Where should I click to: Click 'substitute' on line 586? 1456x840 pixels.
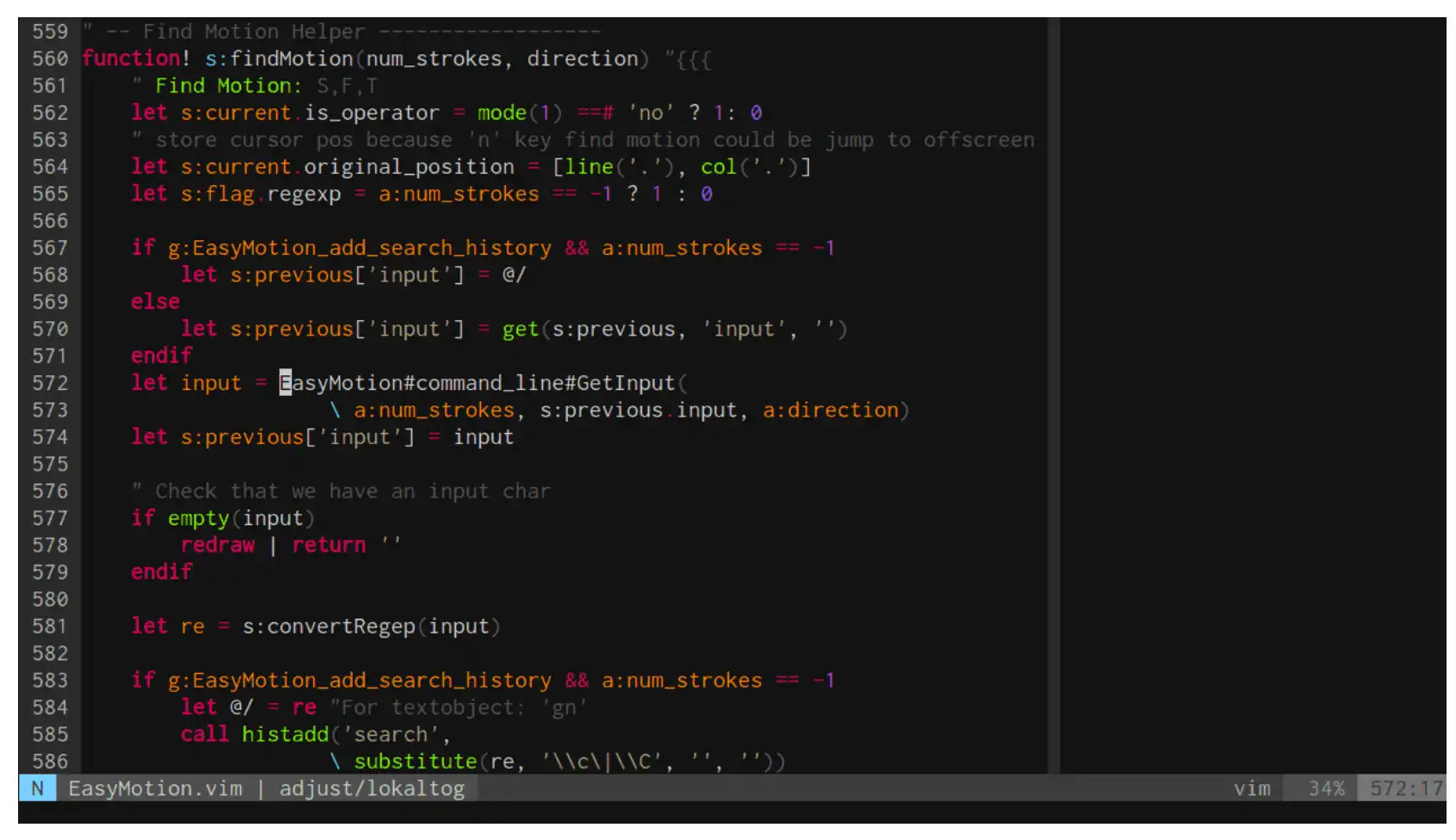416,762
